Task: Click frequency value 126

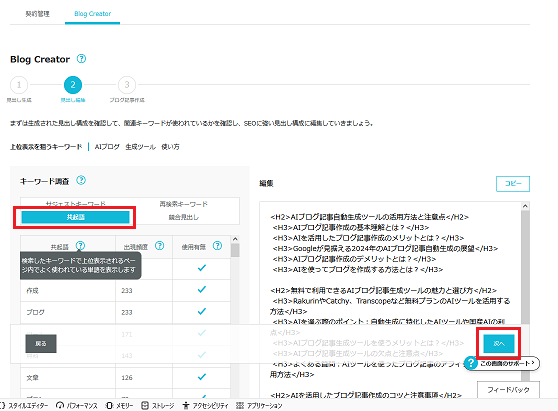Action: tap(127, 378)
